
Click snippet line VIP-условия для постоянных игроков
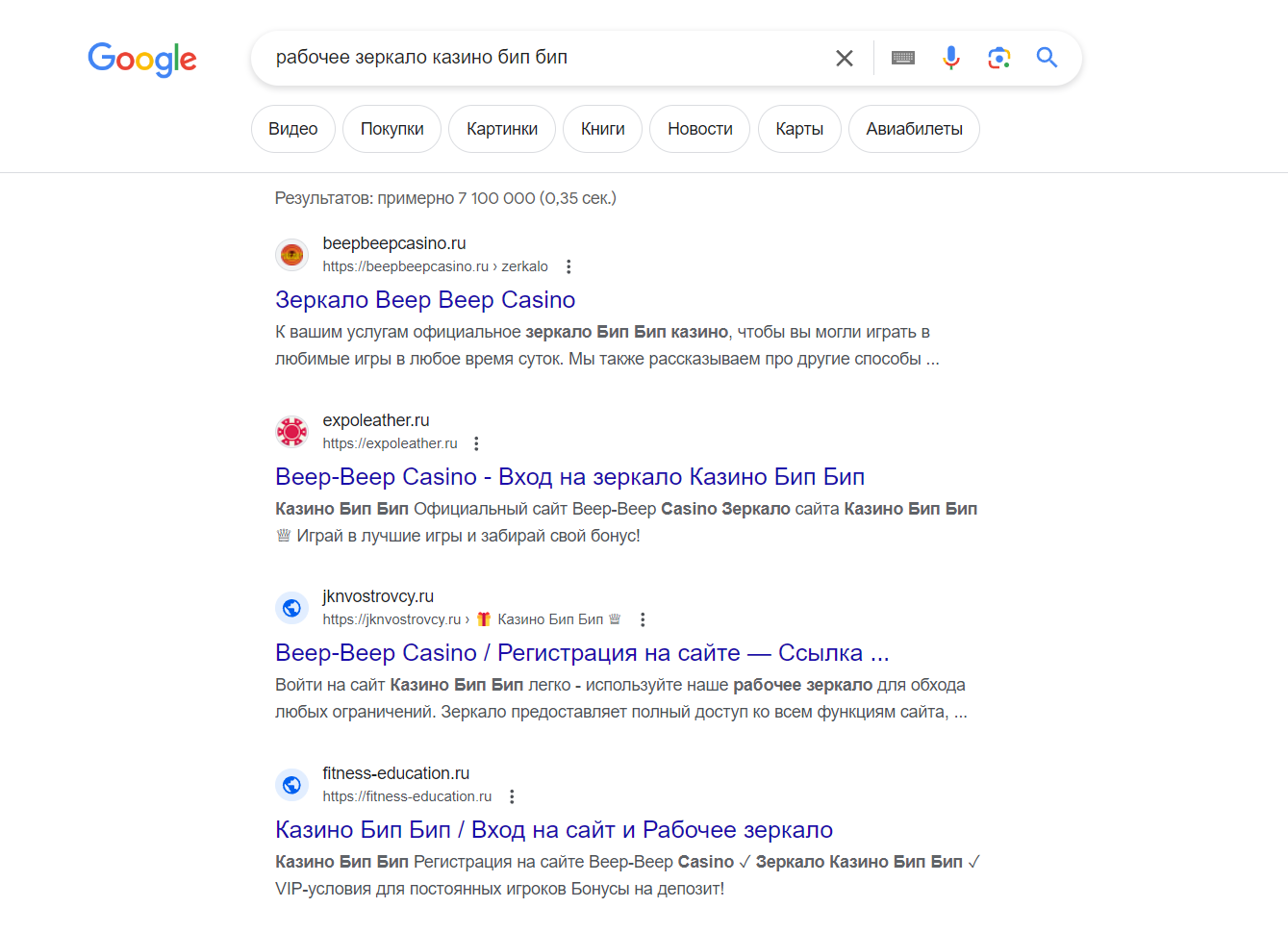pyautogui.click(x=500, y=889)
